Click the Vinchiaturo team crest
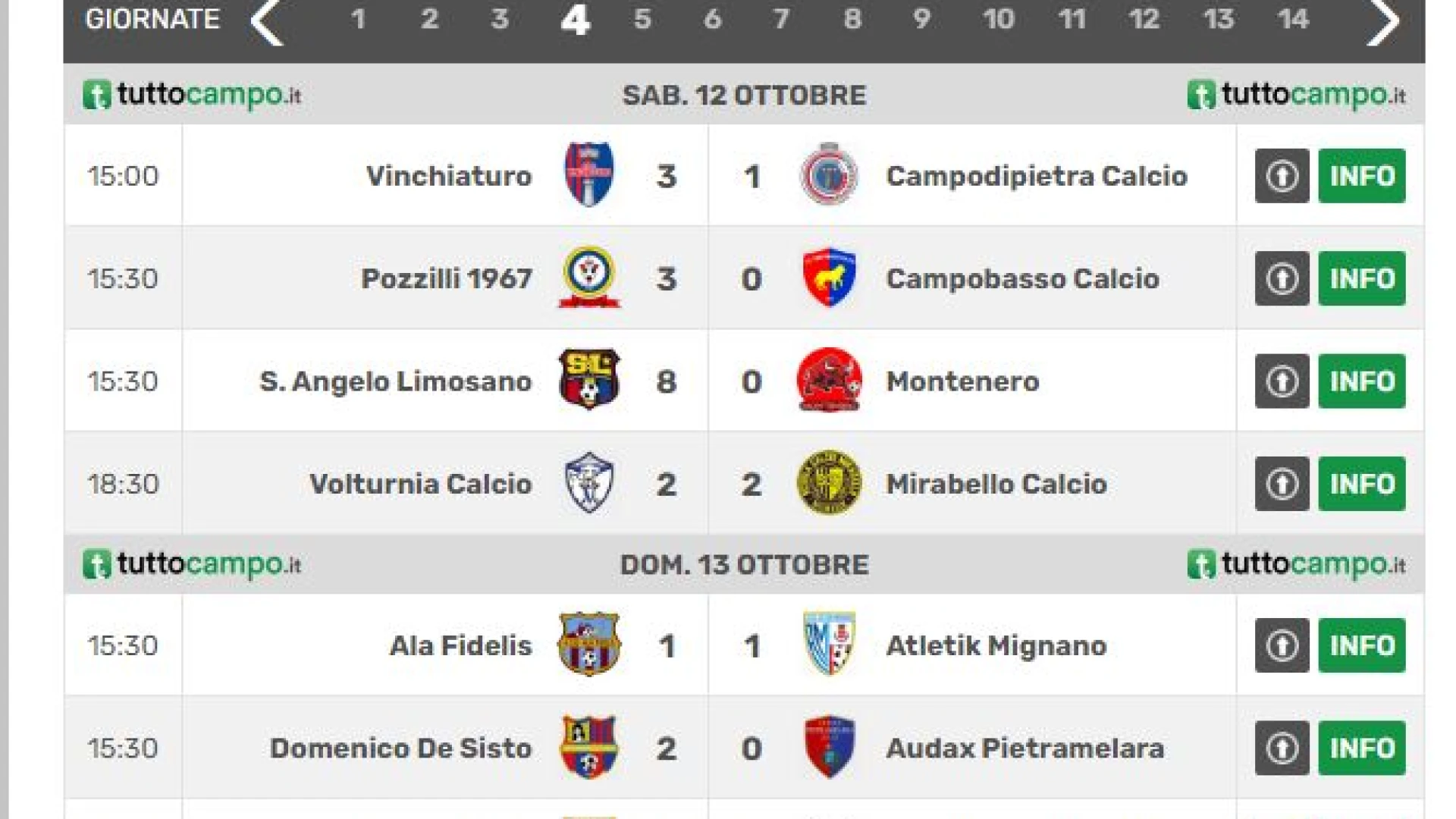Image resolution: width=1456 pixels, height=819 pixels. click(589, 174)
